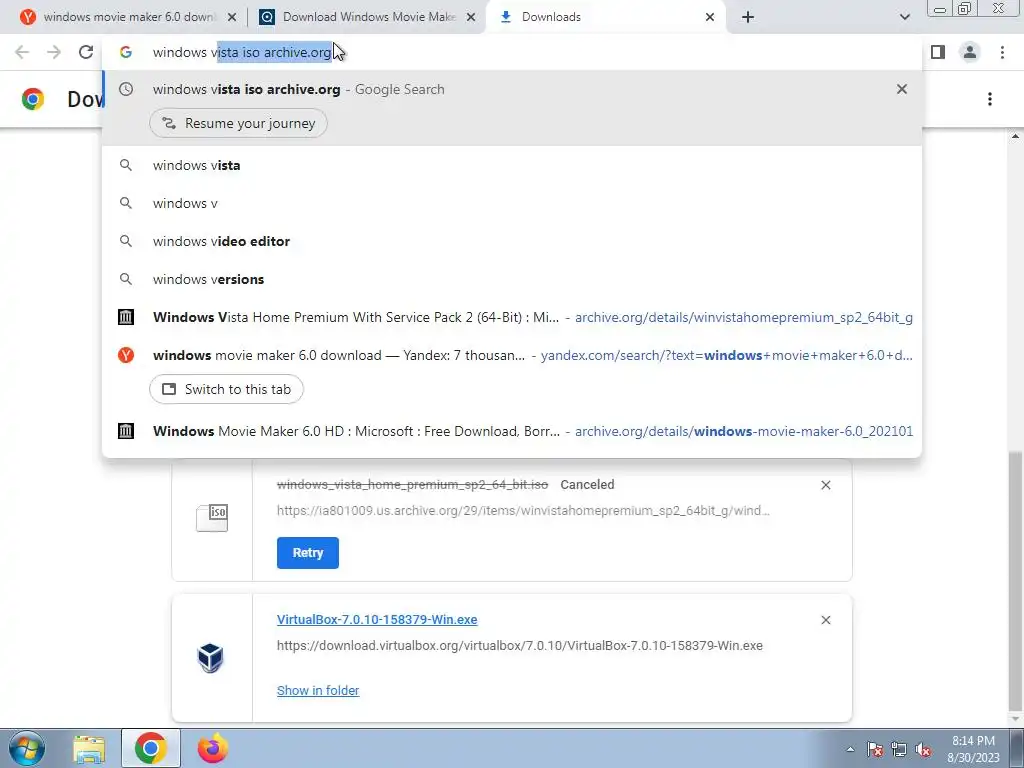
Task: Open the Downloads page three-dot menu
Action: click(990, 99)
